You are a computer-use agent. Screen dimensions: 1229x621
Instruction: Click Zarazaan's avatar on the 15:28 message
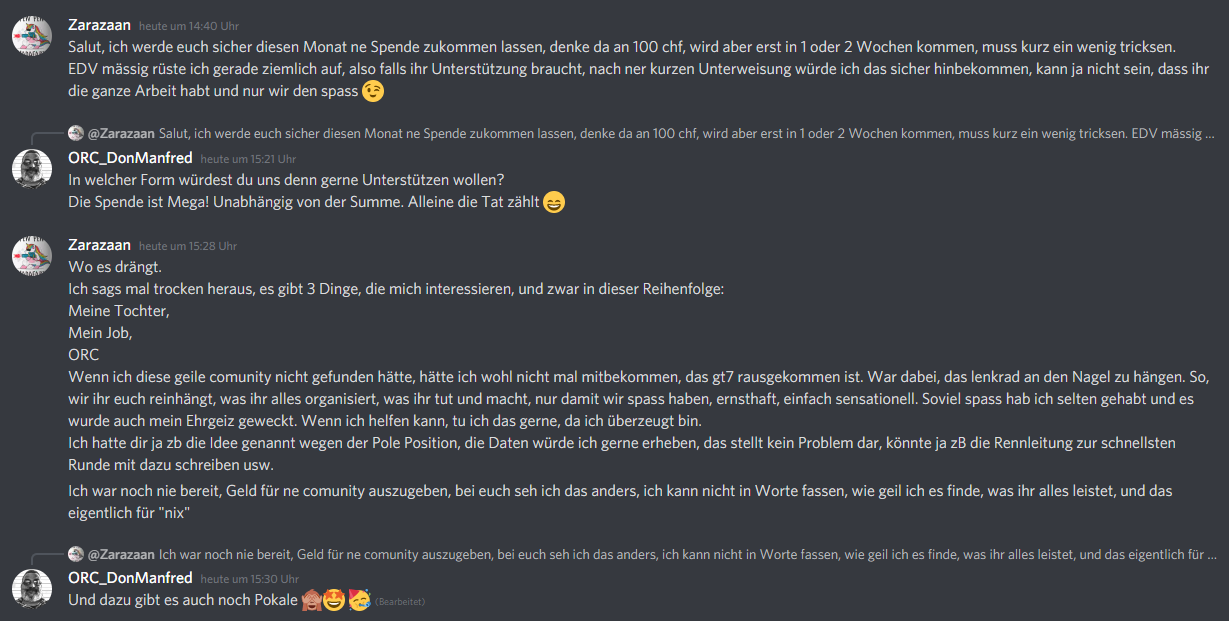pos(31,256)
